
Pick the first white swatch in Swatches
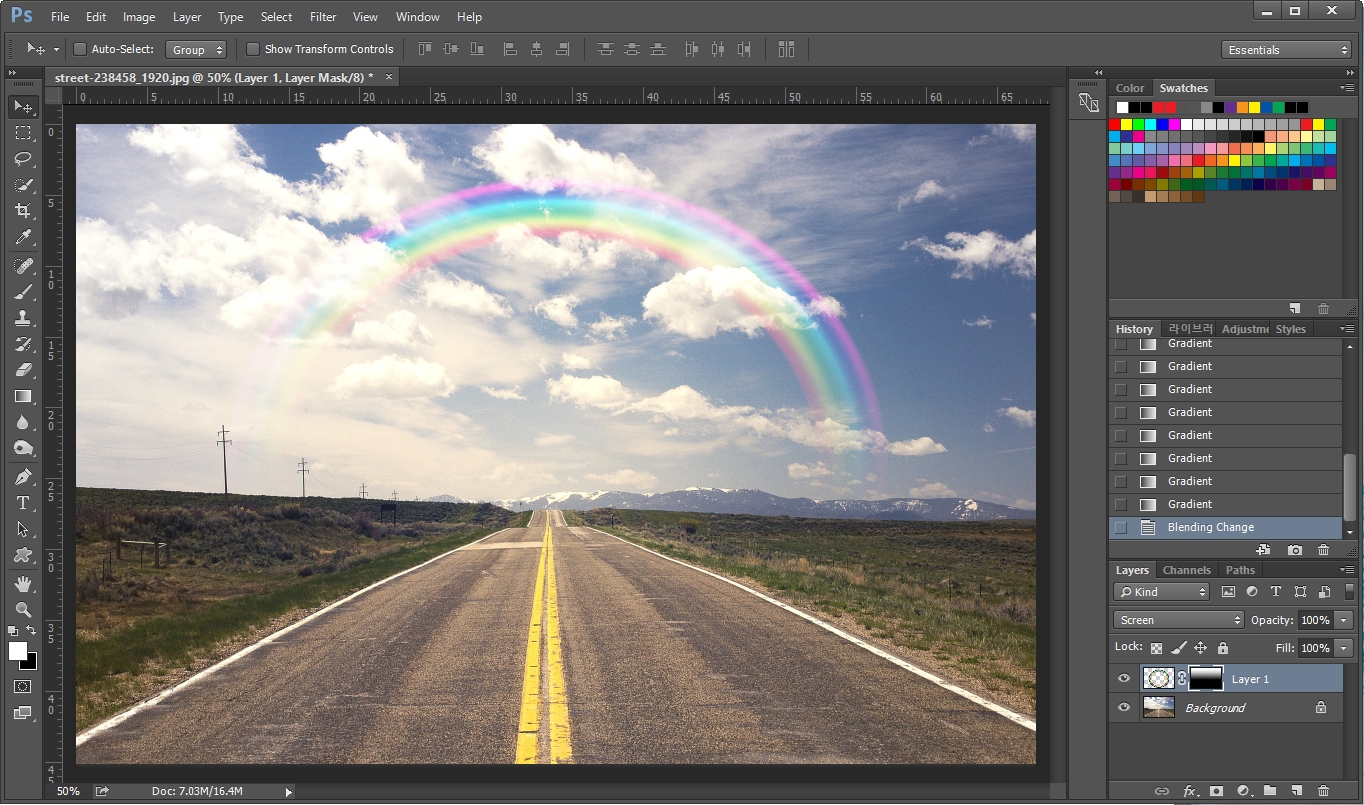1122,107
